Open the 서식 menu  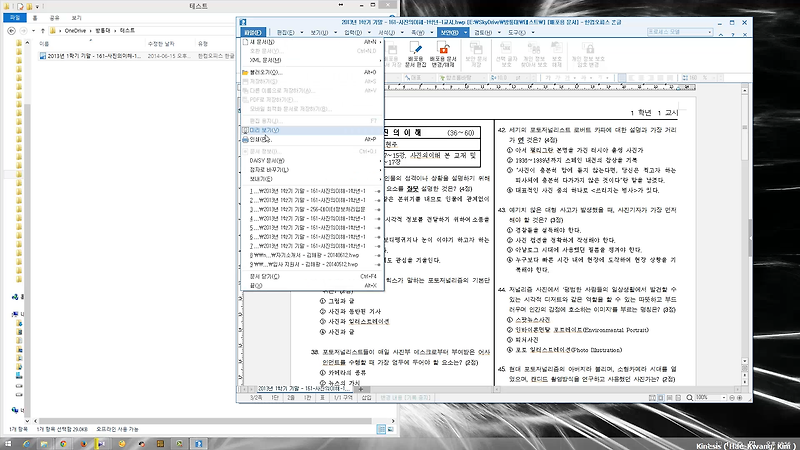[386, 32]
